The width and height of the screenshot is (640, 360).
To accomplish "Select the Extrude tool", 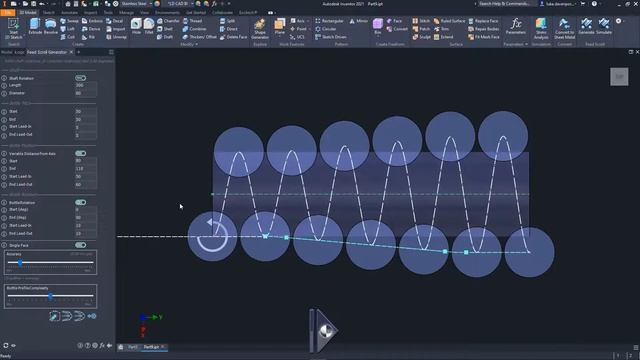I will pyautogui.click(x=36, y=26).
